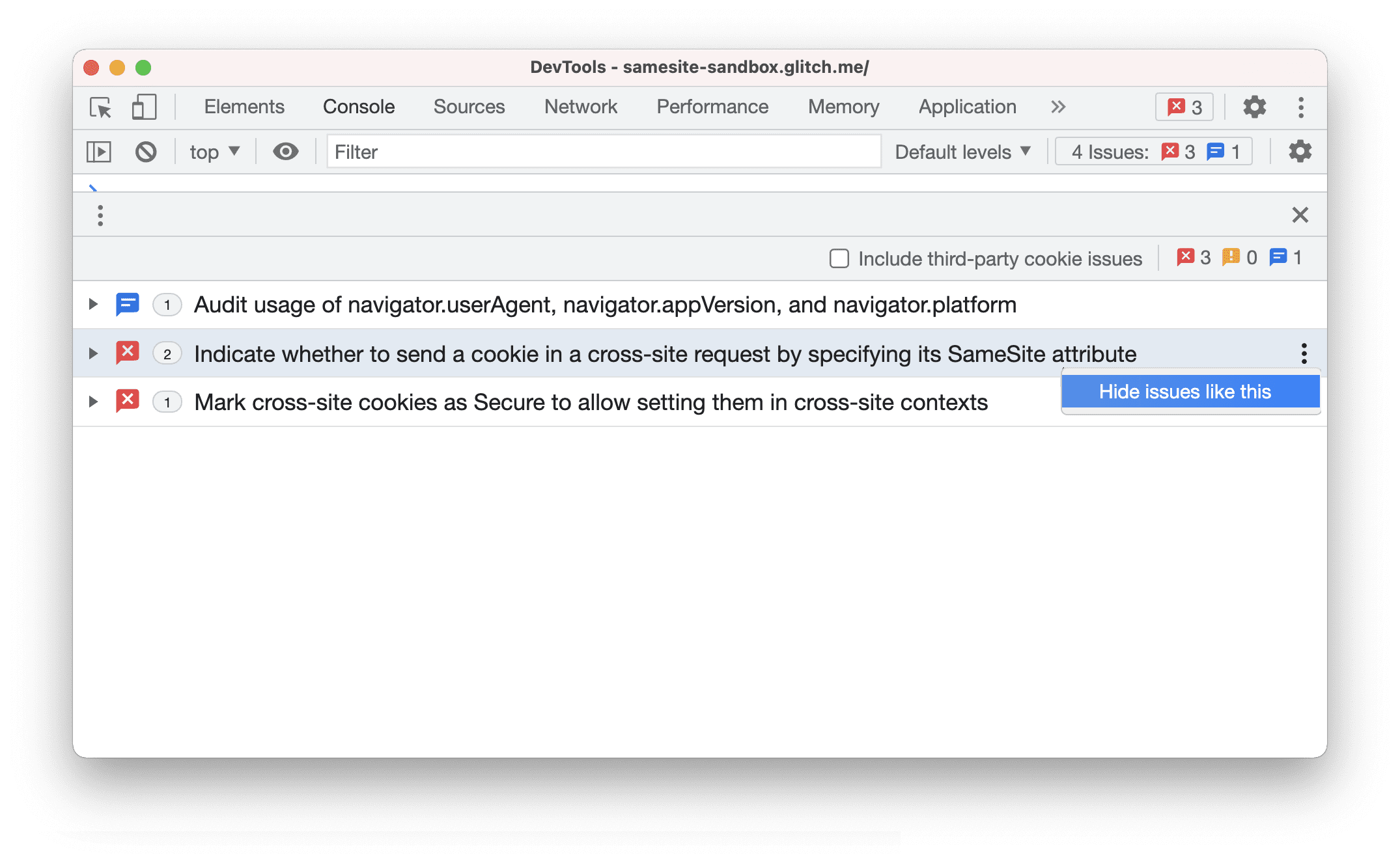Click the Console tab

pos(358,106)
